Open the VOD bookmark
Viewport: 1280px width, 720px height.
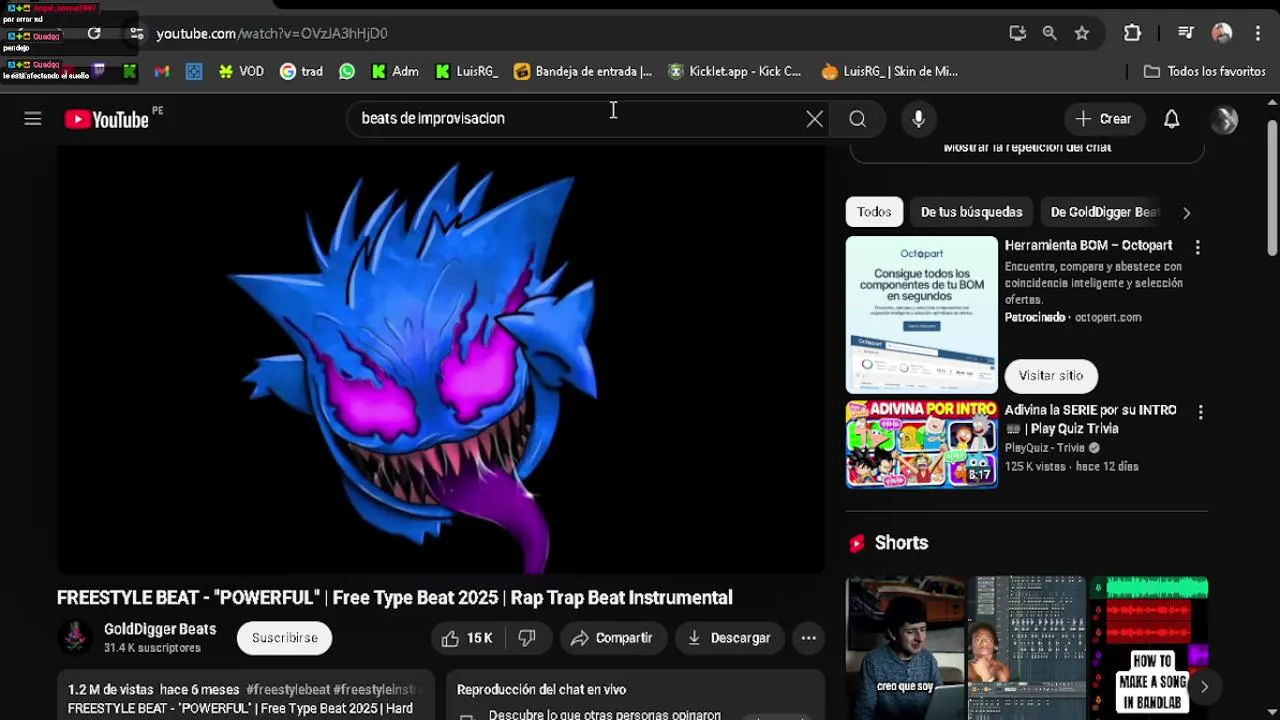(241, 71)
